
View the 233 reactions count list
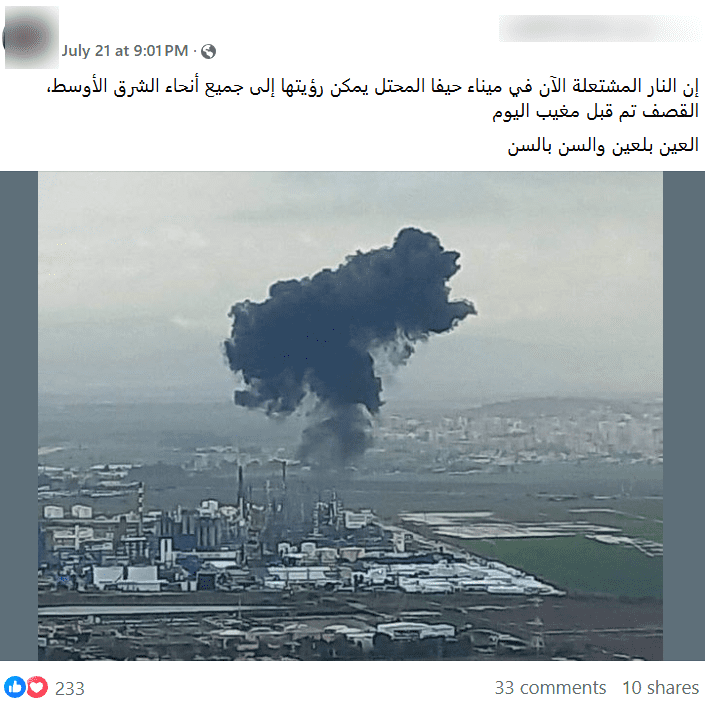[70, 688]
